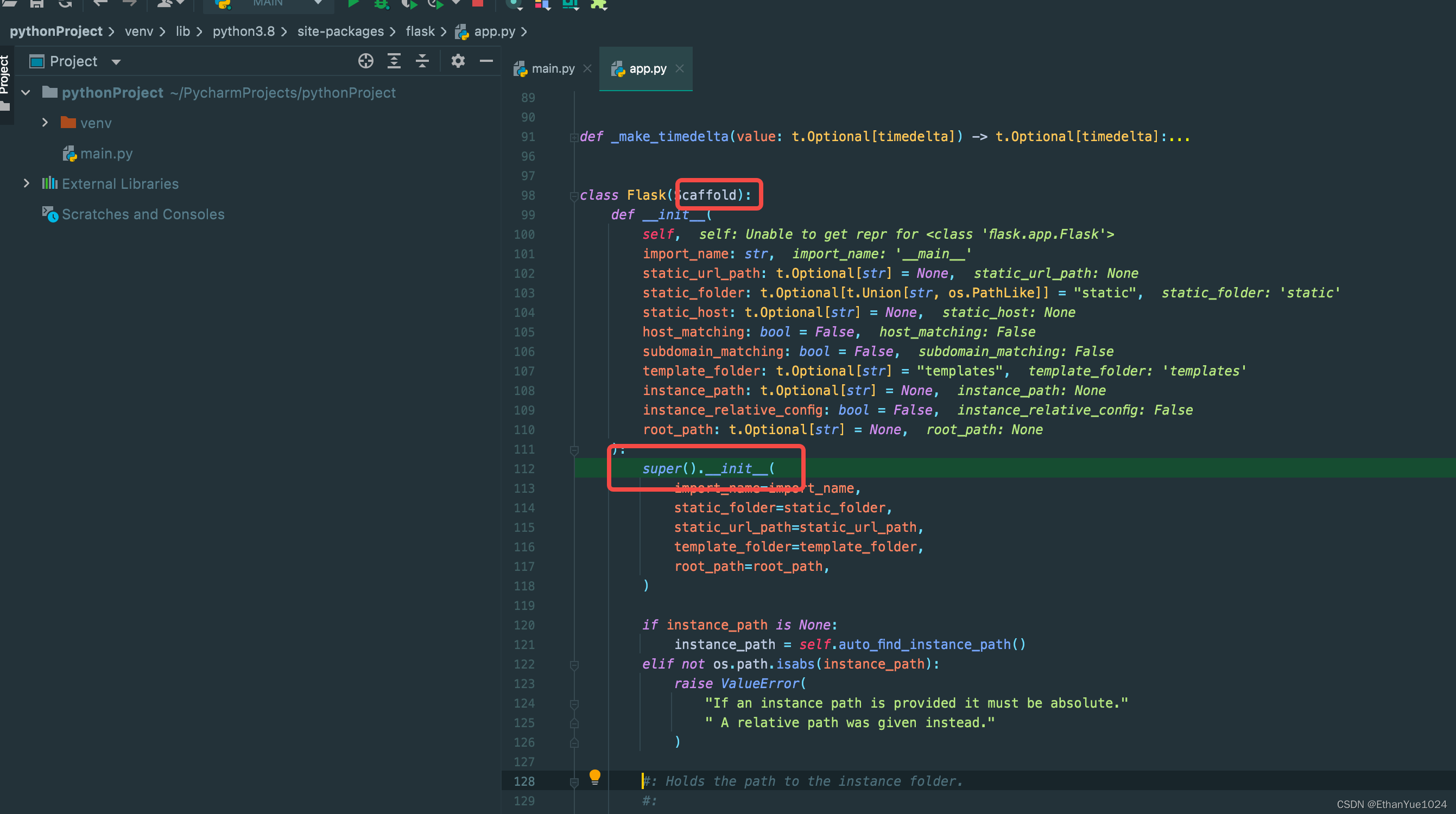
Task: Click venv in the breadcrumb bar
Action: point(138,31)
